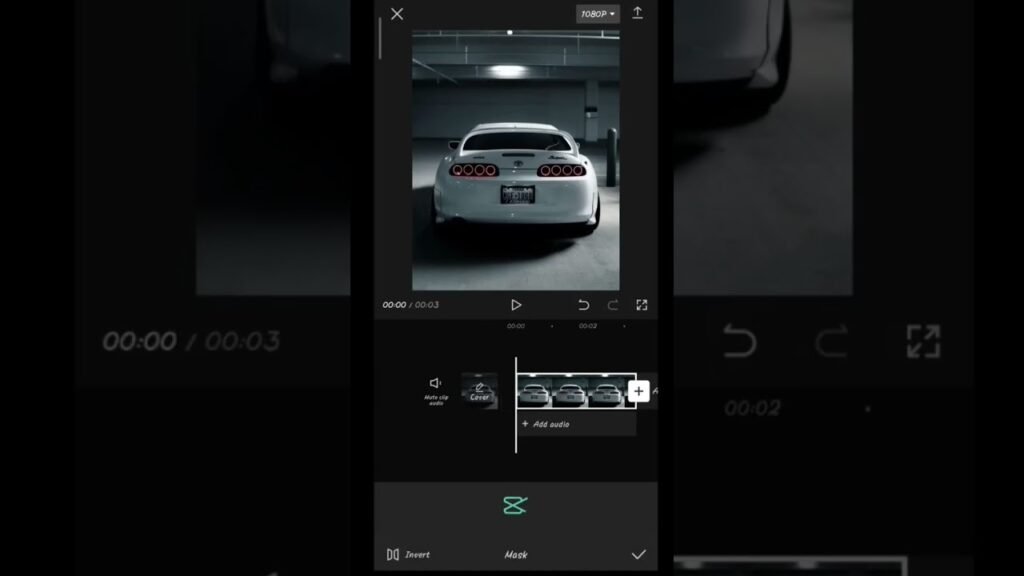Undo the last edit
The height and width of the screenshot is (576, 1024).
[584, 305]
